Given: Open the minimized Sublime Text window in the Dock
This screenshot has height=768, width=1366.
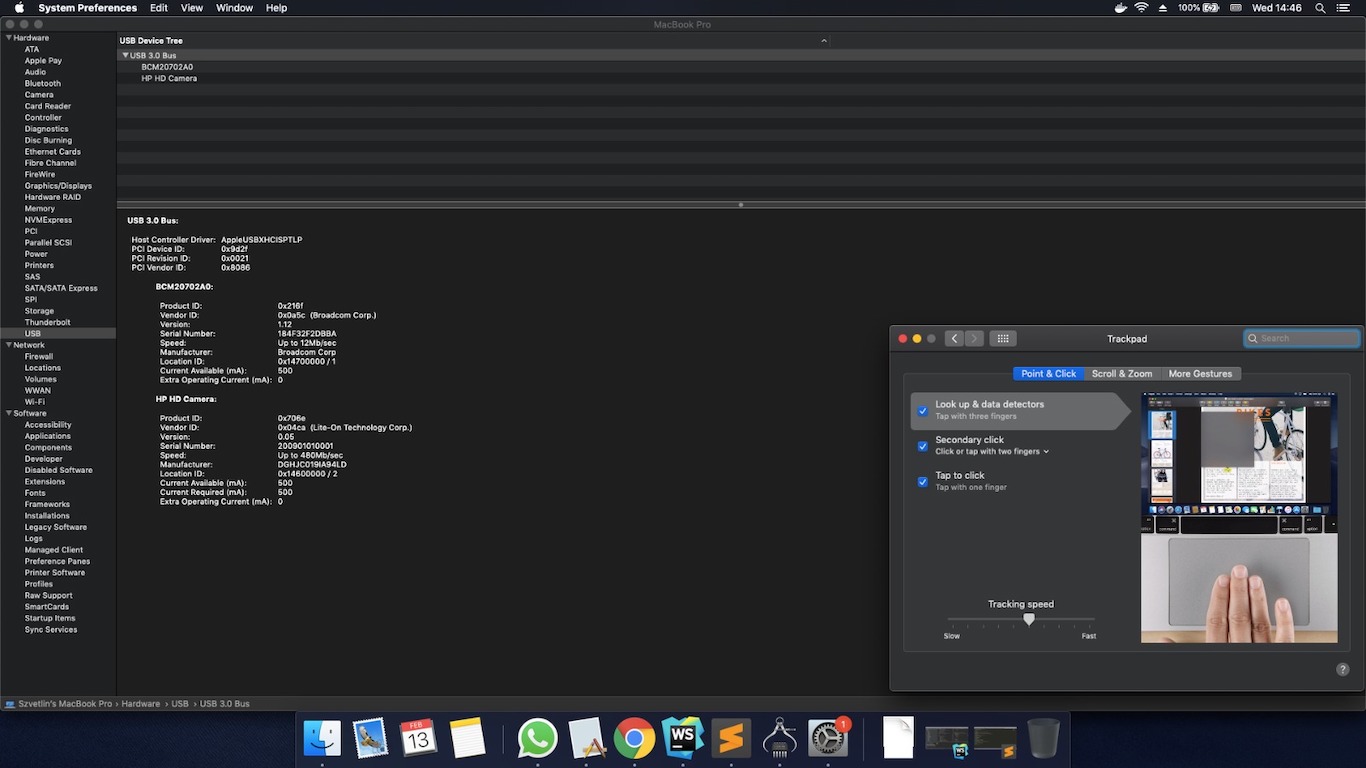Looking at the screenshot, I should click(995, 741).
